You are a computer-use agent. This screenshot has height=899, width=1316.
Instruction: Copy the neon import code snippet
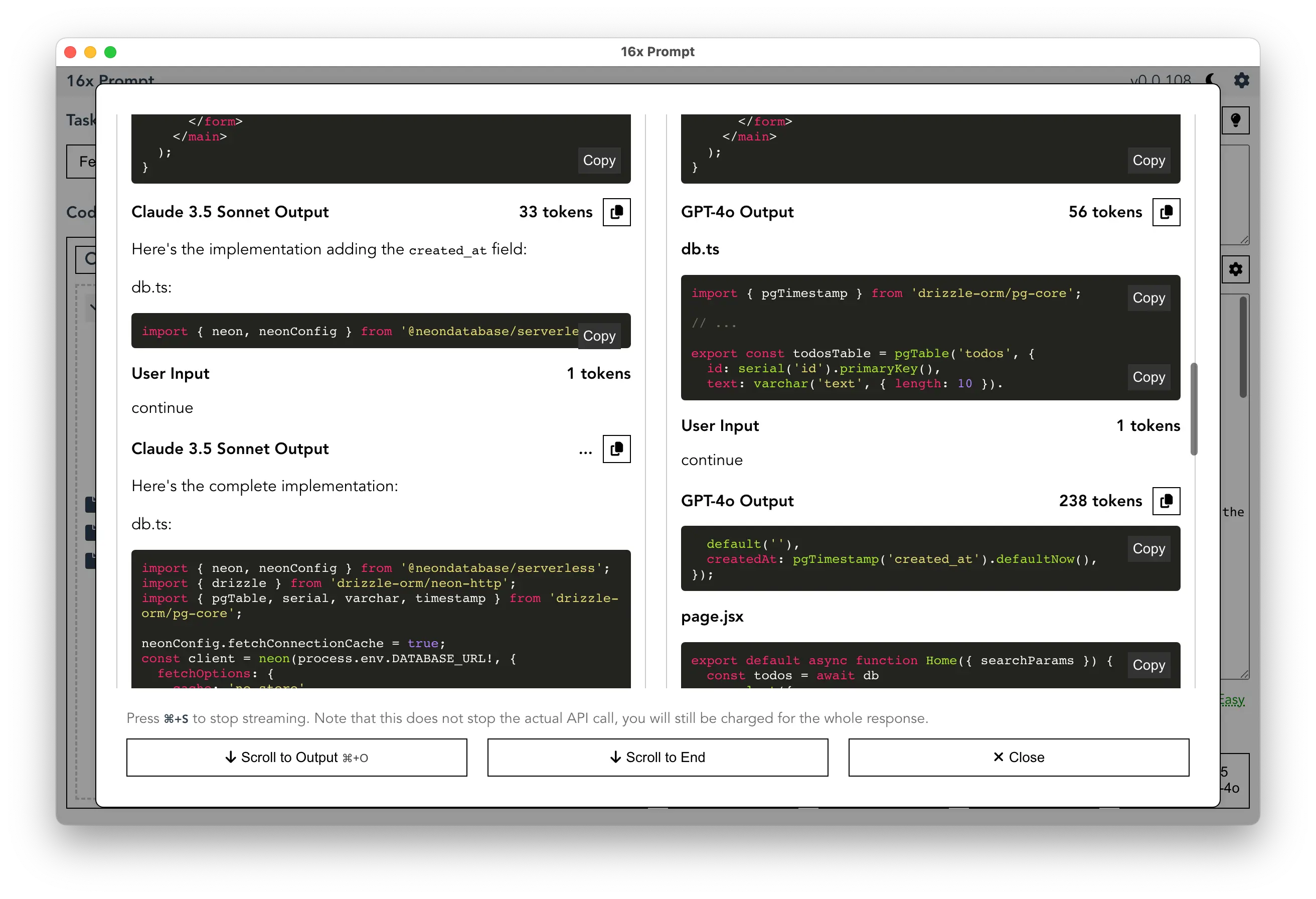pyautogui.click(x=599, y=336)
